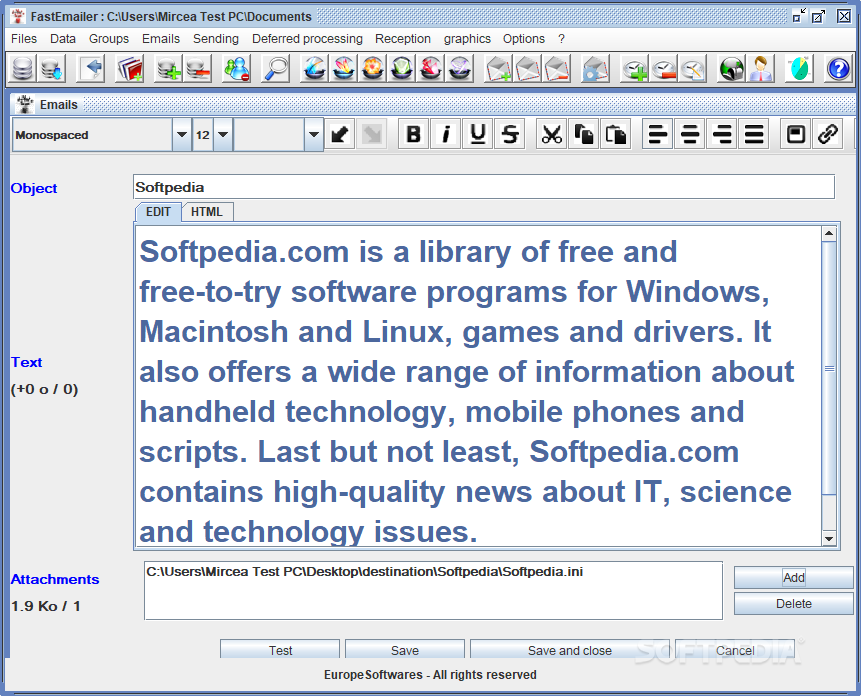The image size is (861, 696).
Task: Switch to the EDIT tab
Action: (x=158, y=212)
